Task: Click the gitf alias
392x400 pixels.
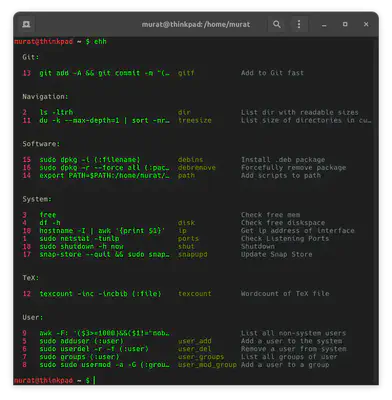Action: [186, 73]
